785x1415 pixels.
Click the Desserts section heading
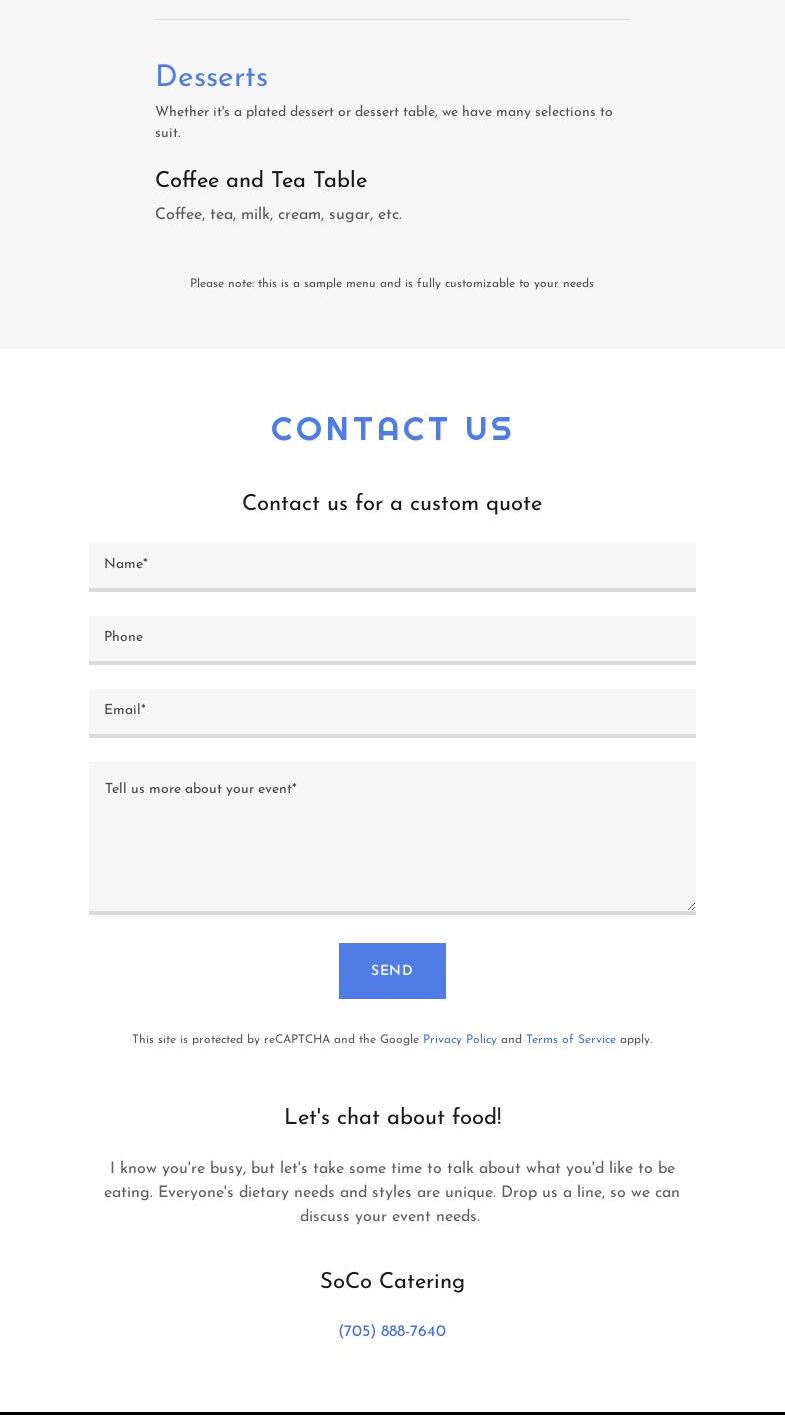click(211, 77)
